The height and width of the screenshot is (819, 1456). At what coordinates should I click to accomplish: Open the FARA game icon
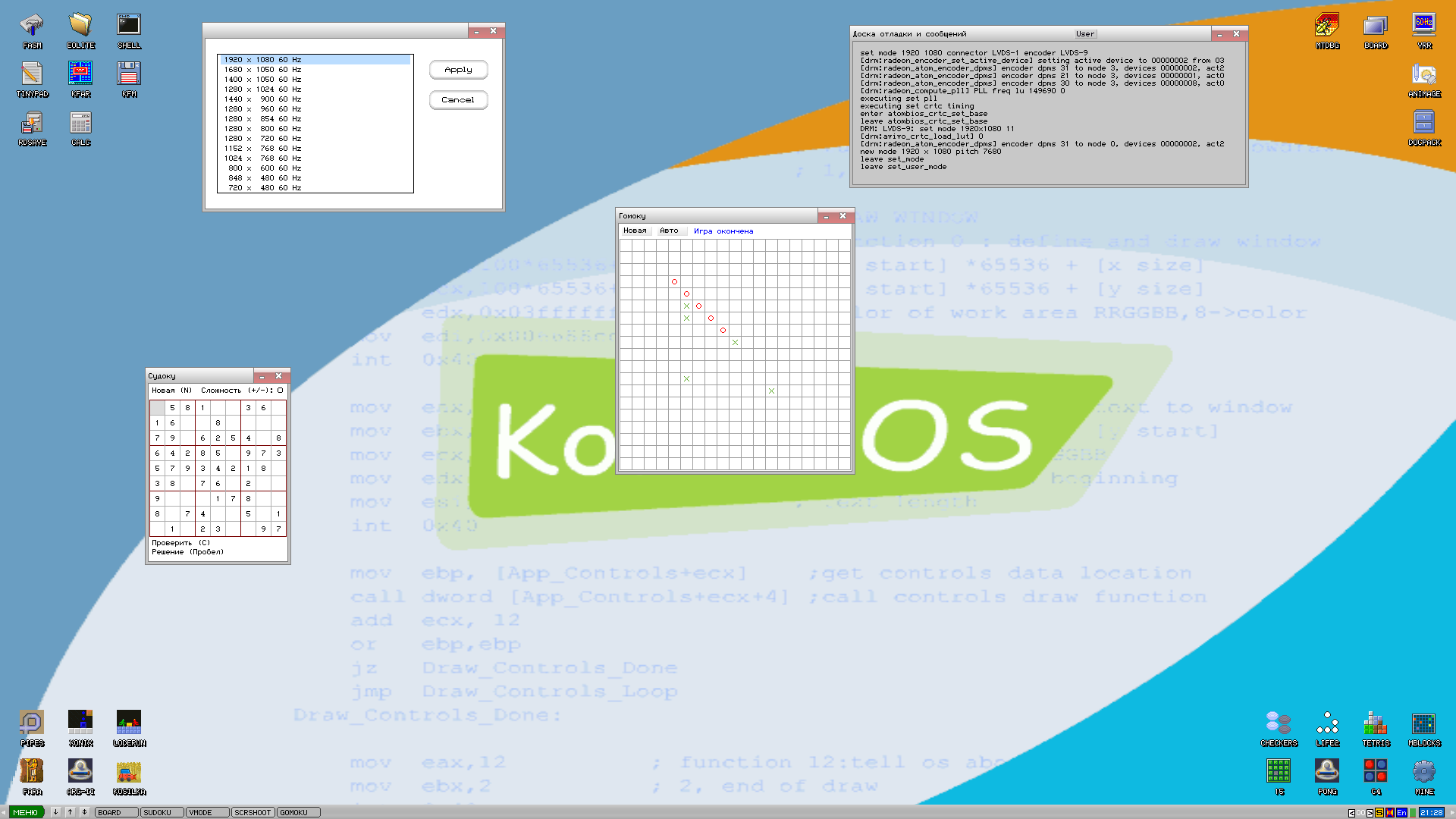click(x=32, y=777)
